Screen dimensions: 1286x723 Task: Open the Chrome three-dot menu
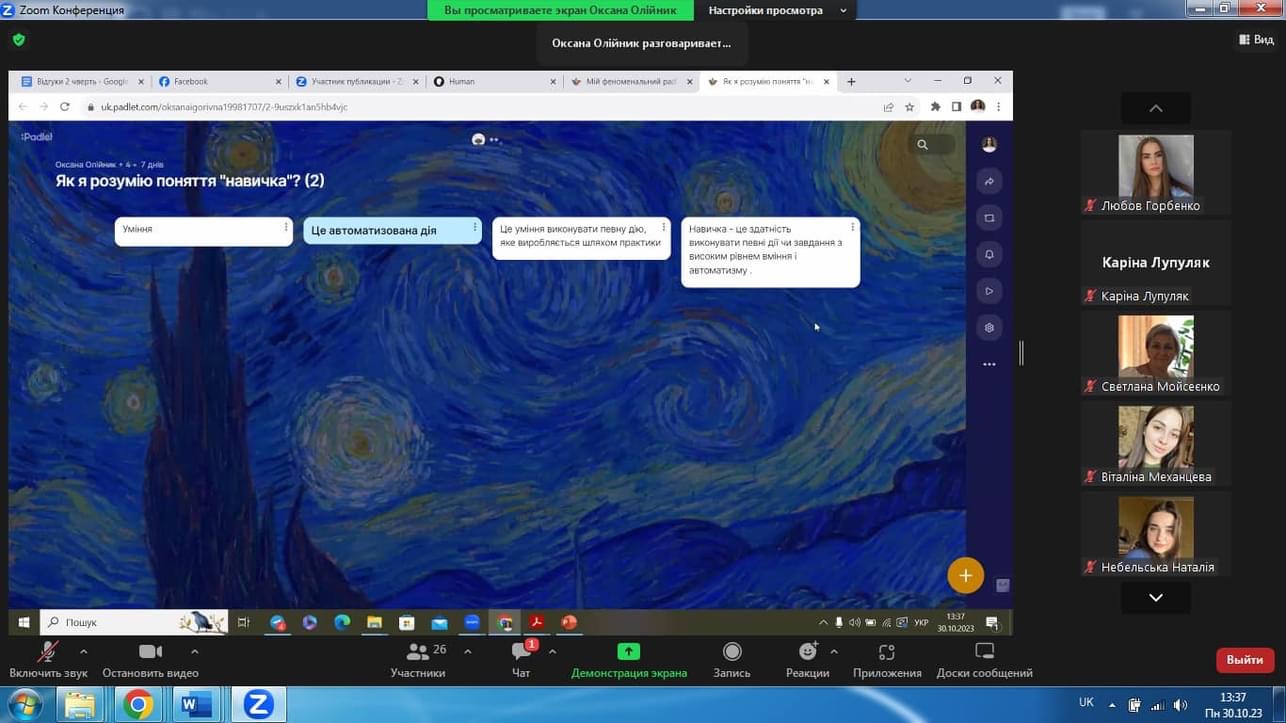point(998,107)
